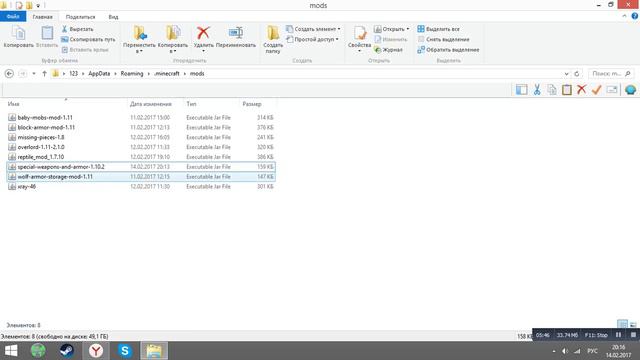This screenshot has height=360, width=640.
Task: Select file special-weapons-and-armor-1.10.2
Action: tap(141, 167)
